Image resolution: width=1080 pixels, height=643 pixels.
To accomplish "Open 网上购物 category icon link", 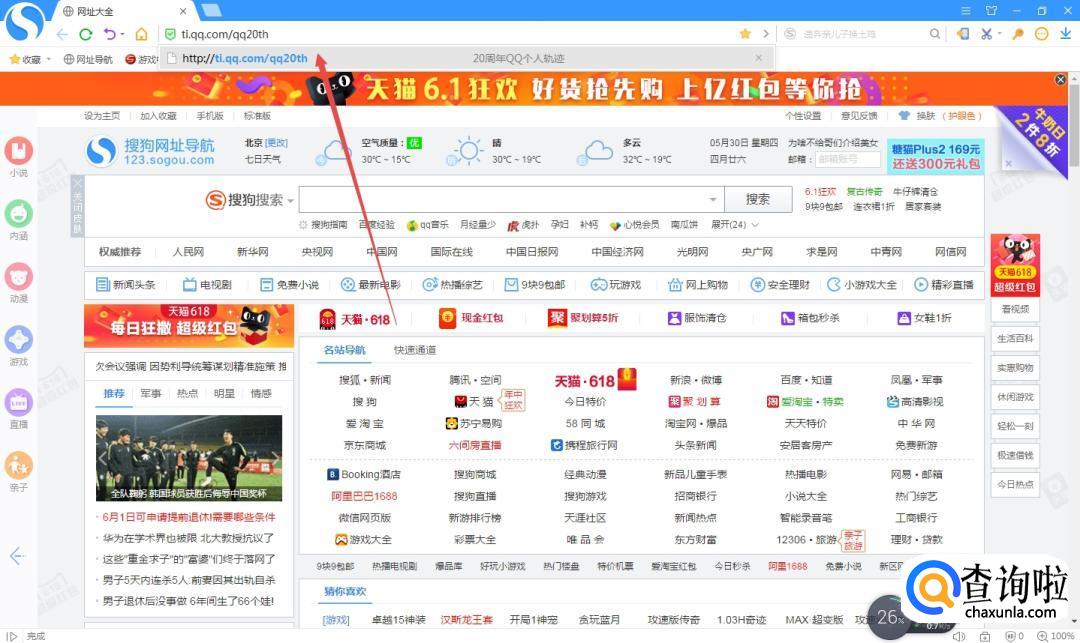I will point(698,284).
